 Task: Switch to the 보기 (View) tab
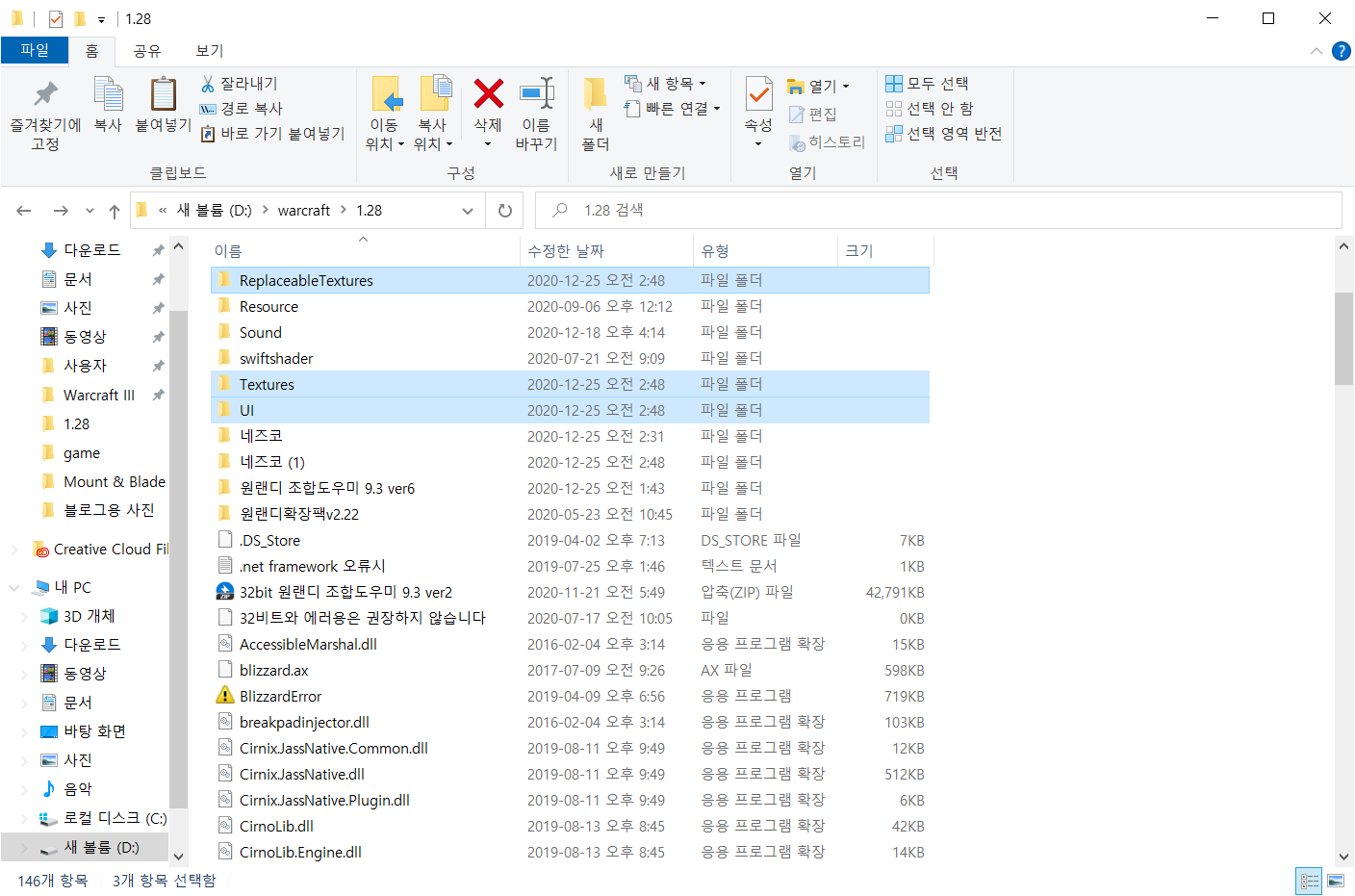coord(210,51)
